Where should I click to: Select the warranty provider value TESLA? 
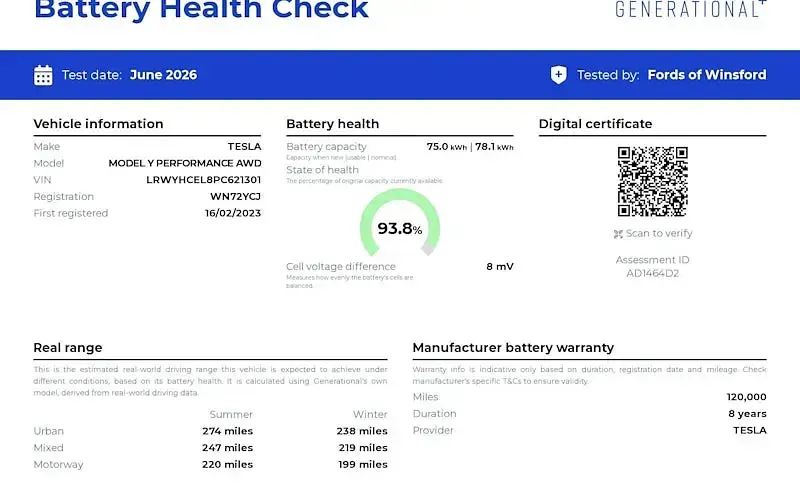tap(750, 431)
